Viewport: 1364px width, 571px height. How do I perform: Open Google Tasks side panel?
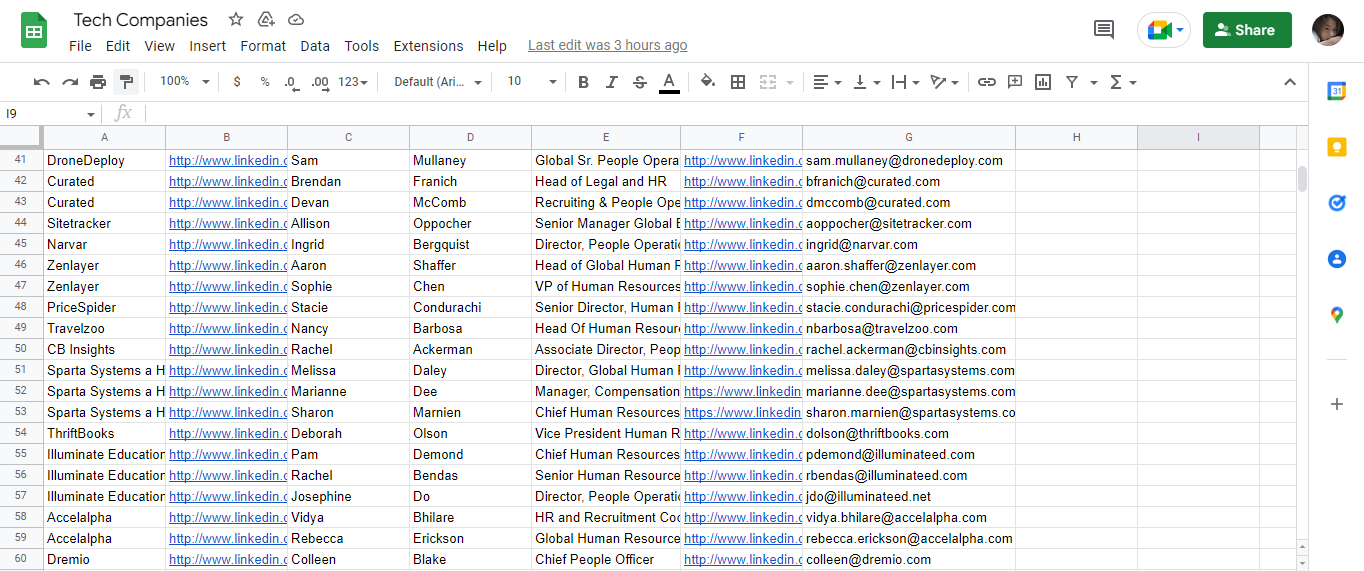[1337, 203]
